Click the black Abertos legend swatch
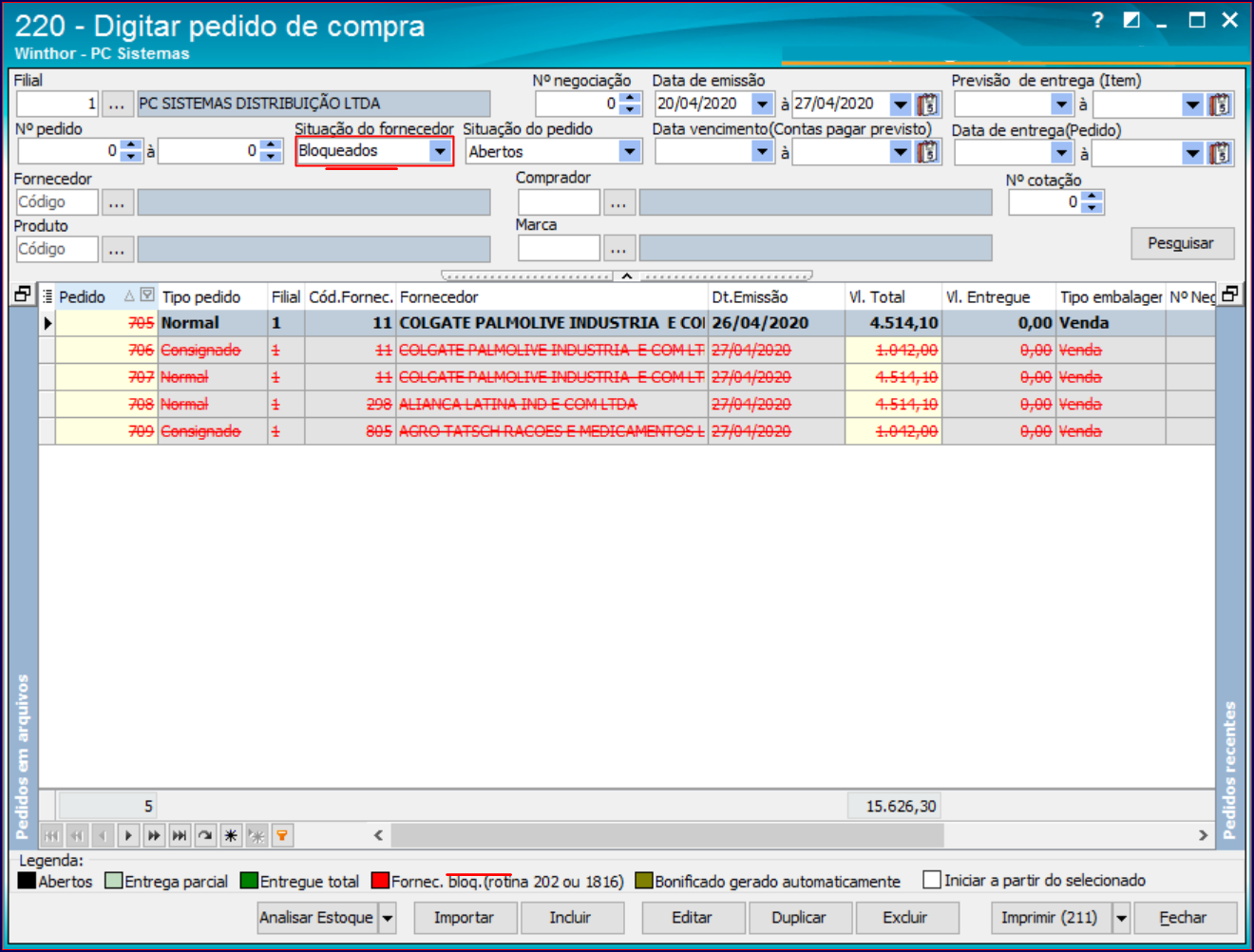This screenshot has width=1254, height=952. [27, 881]
